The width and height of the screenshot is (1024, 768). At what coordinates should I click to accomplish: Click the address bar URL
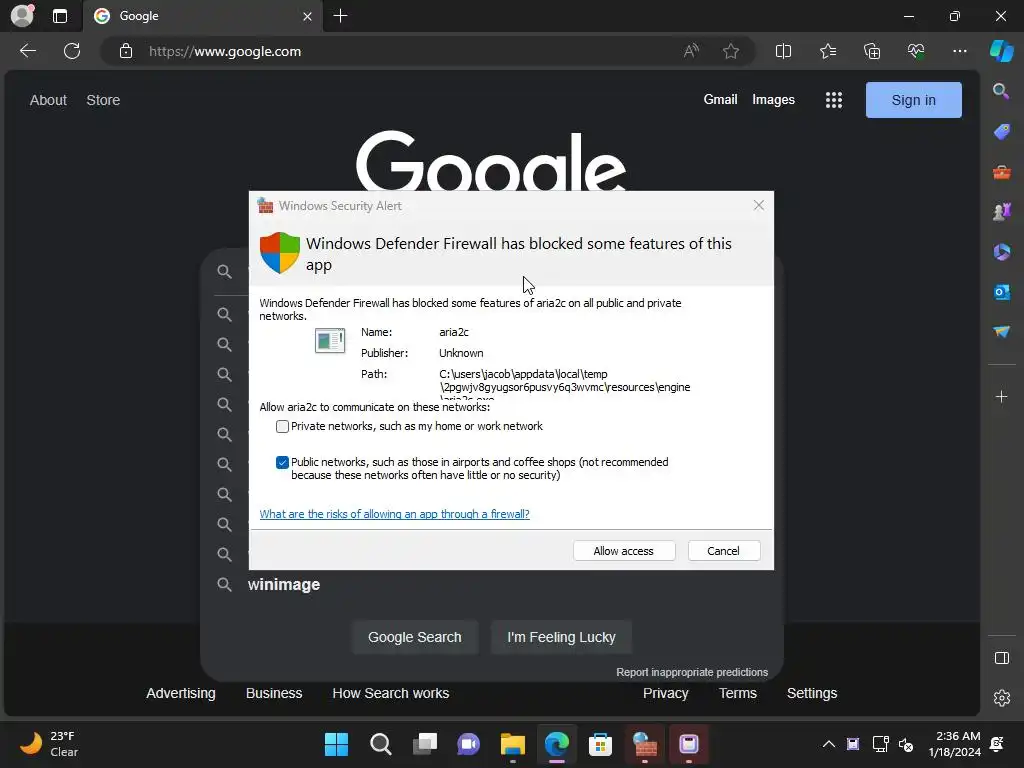click(x=225, y=52)
